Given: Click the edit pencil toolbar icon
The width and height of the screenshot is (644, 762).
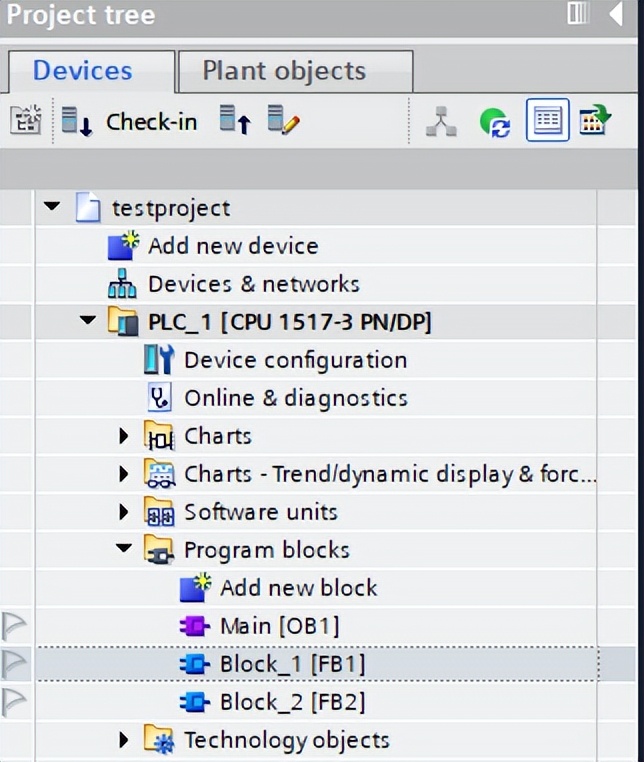Looking at the screenshot, I should click(283, 122).
